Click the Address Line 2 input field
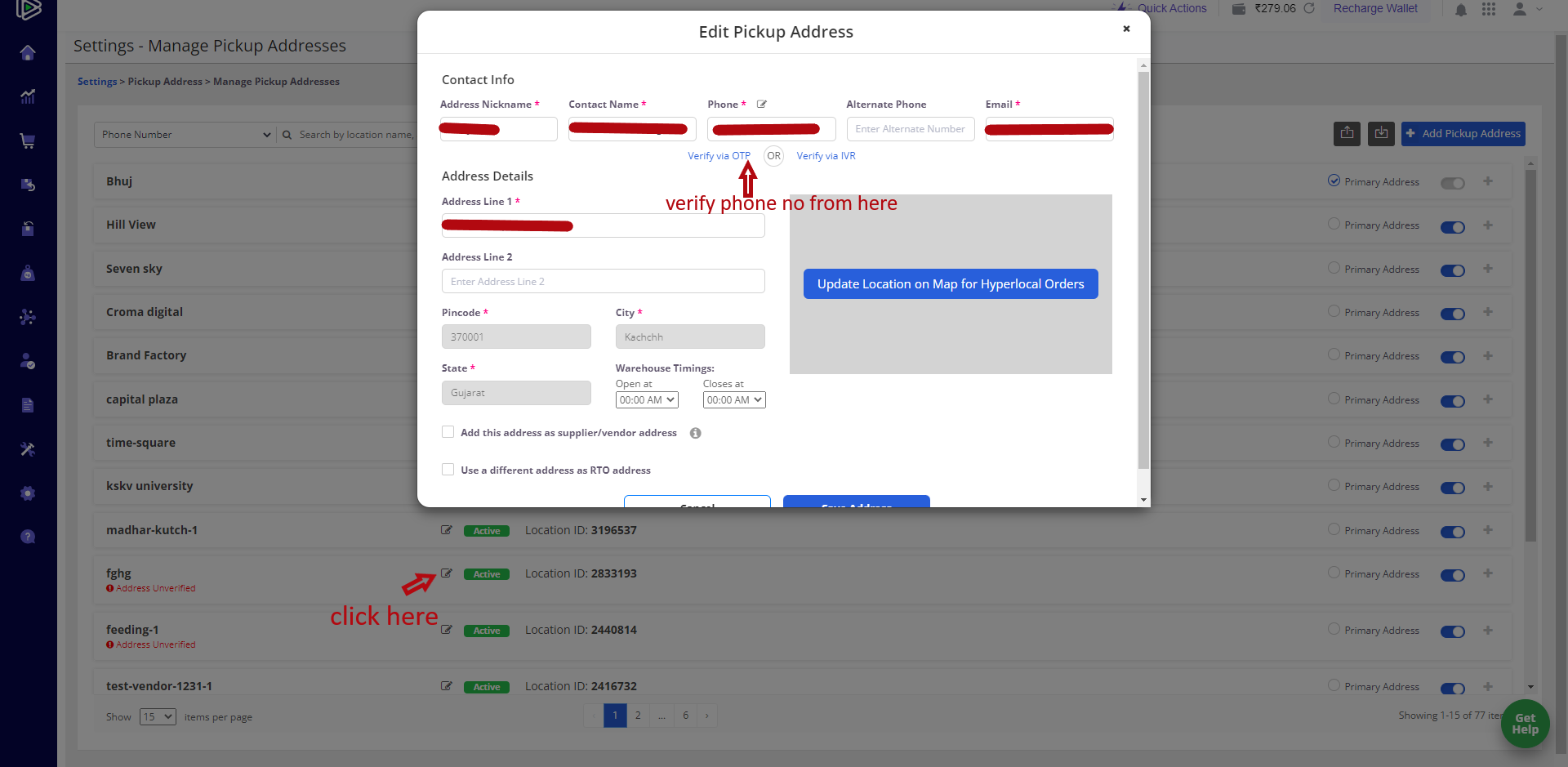Image resolution: width=1568 pixels, height=767 pixels. coord(603,282)
